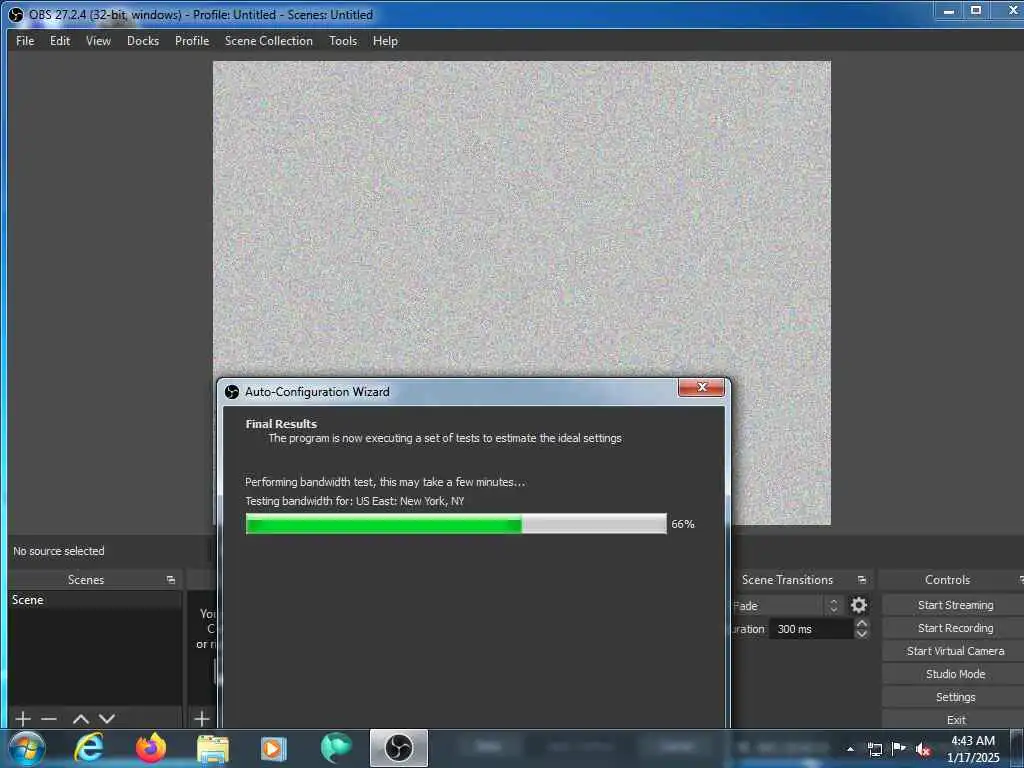This screenshot has height=768, width=1024.
Task: Click Start Virtual Camera button
Action: (x=954, y=650)
